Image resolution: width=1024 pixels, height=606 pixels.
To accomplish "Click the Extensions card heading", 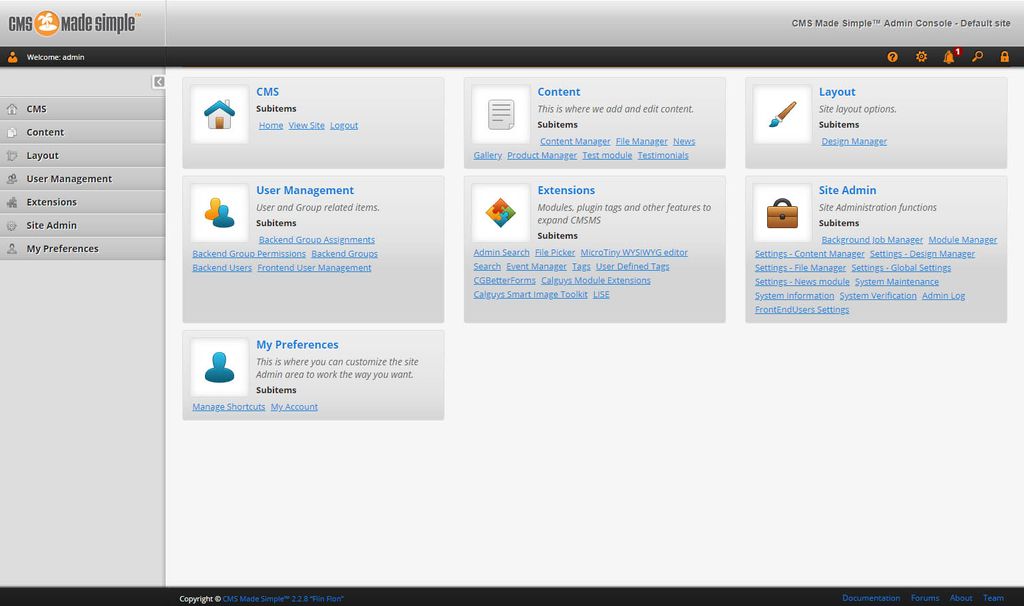I will point(566,190).
